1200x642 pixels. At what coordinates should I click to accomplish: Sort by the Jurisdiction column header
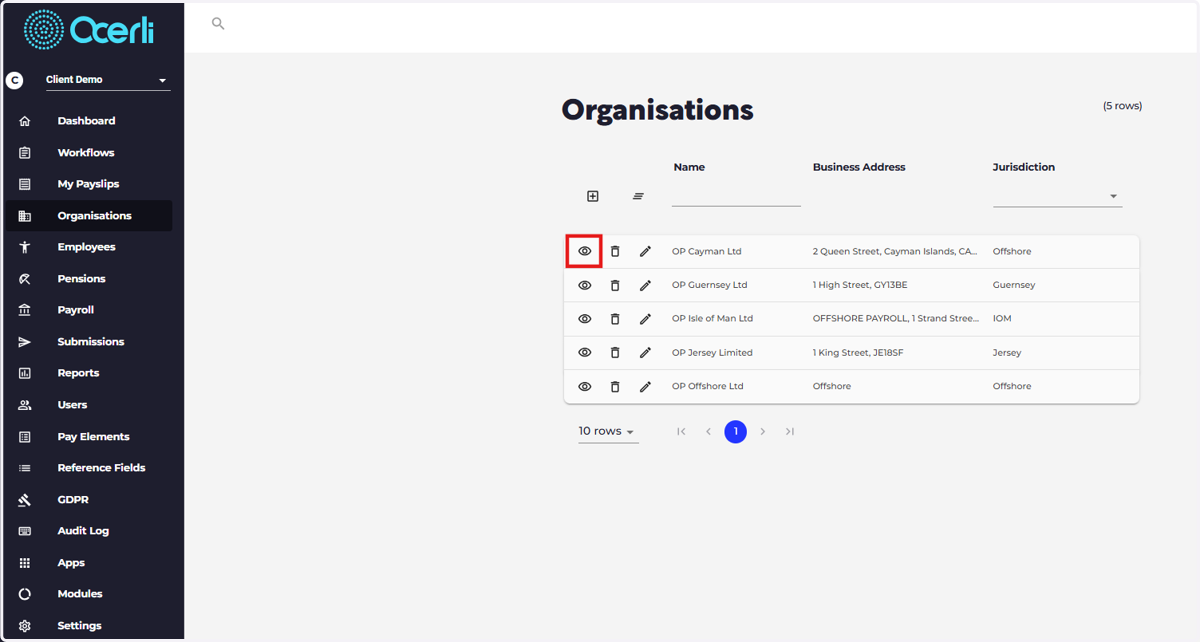[x=1023, y=167]
